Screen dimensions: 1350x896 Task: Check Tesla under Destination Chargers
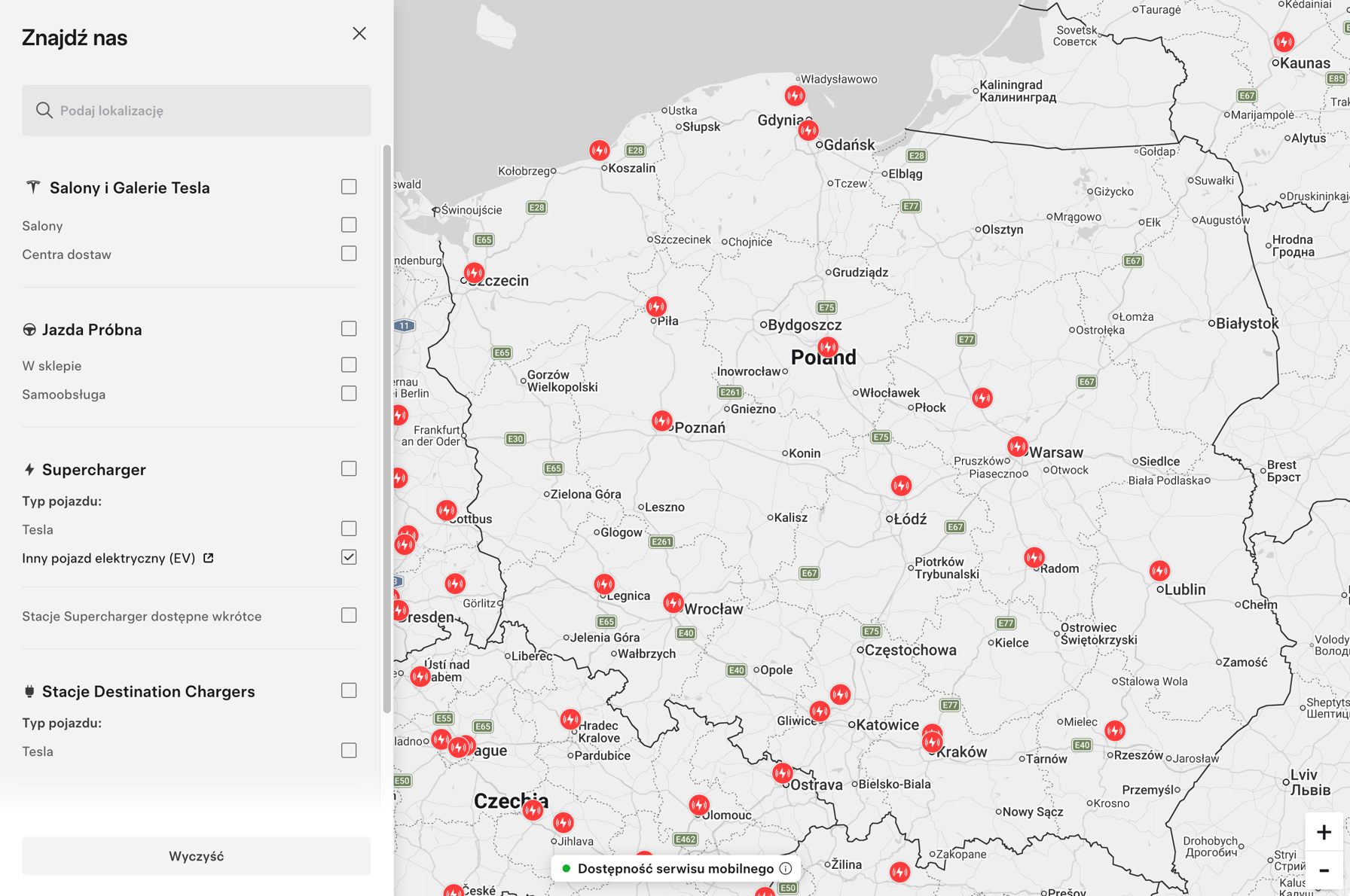(x=349, y=751)
